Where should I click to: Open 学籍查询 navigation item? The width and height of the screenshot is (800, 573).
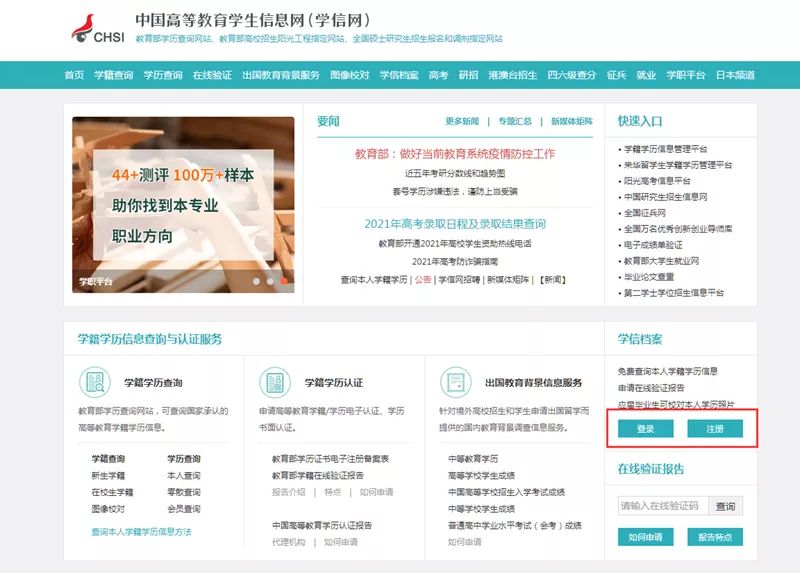(x=114, y=75)
